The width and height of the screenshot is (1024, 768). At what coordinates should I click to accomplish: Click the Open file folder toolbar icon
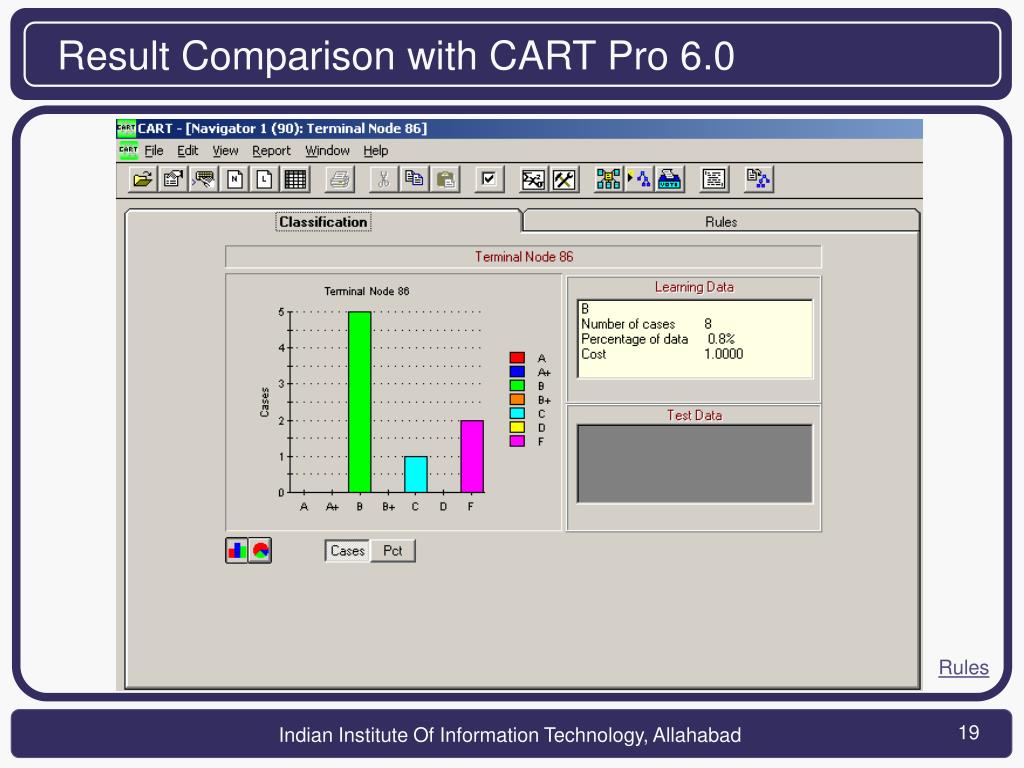[142, 179]
